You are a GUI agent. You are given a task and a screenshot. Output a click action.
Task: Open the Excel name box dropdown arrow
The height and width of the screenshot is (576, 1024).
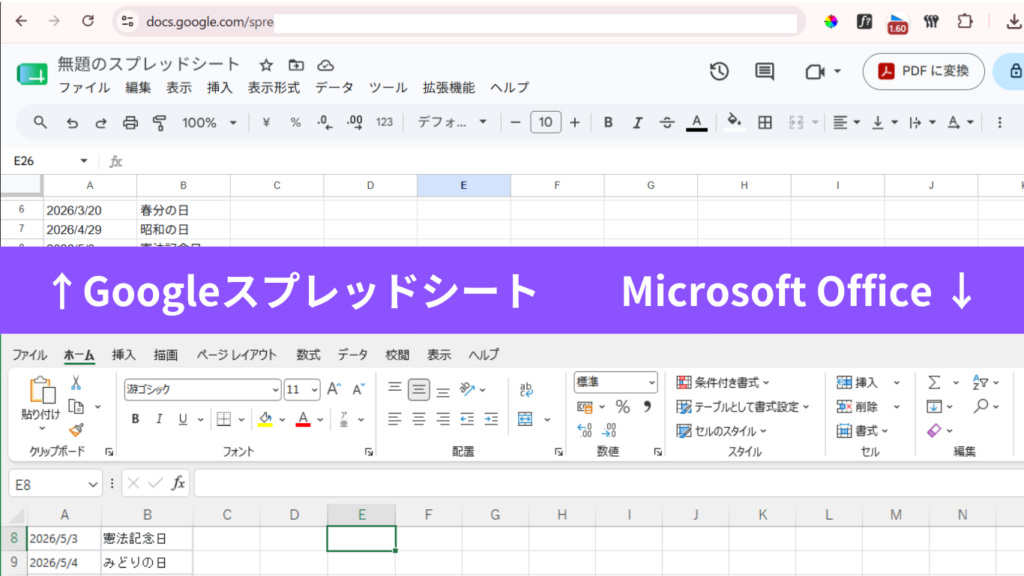click(92, 485)
